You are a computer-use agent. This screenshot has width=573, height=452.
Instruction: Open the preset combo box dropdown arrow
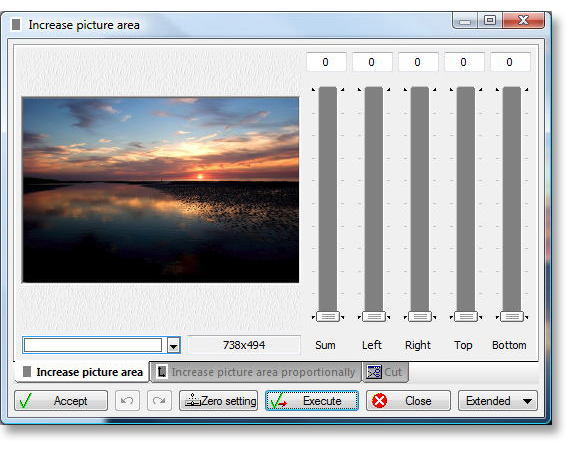pyautogui.click(x=174, y=345)
